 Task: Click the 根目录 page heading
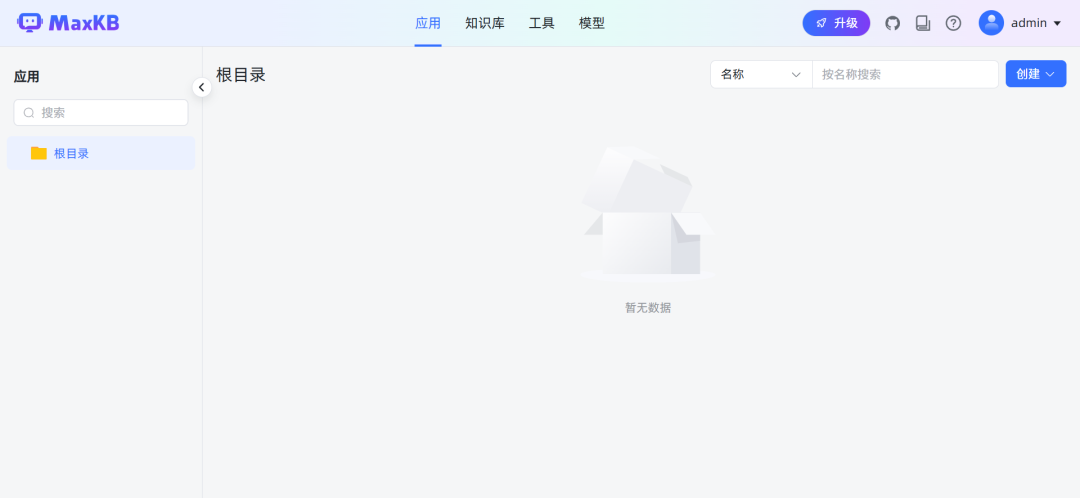point(241,75)
